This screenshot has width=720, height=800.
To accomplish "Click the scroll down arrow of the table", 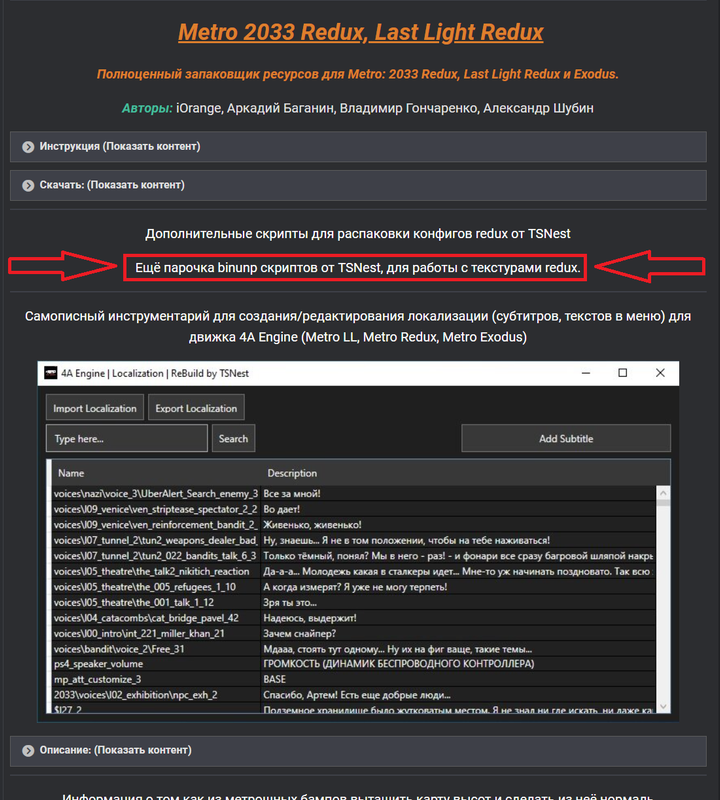I will pyautogui.click(x=663, y=707).
